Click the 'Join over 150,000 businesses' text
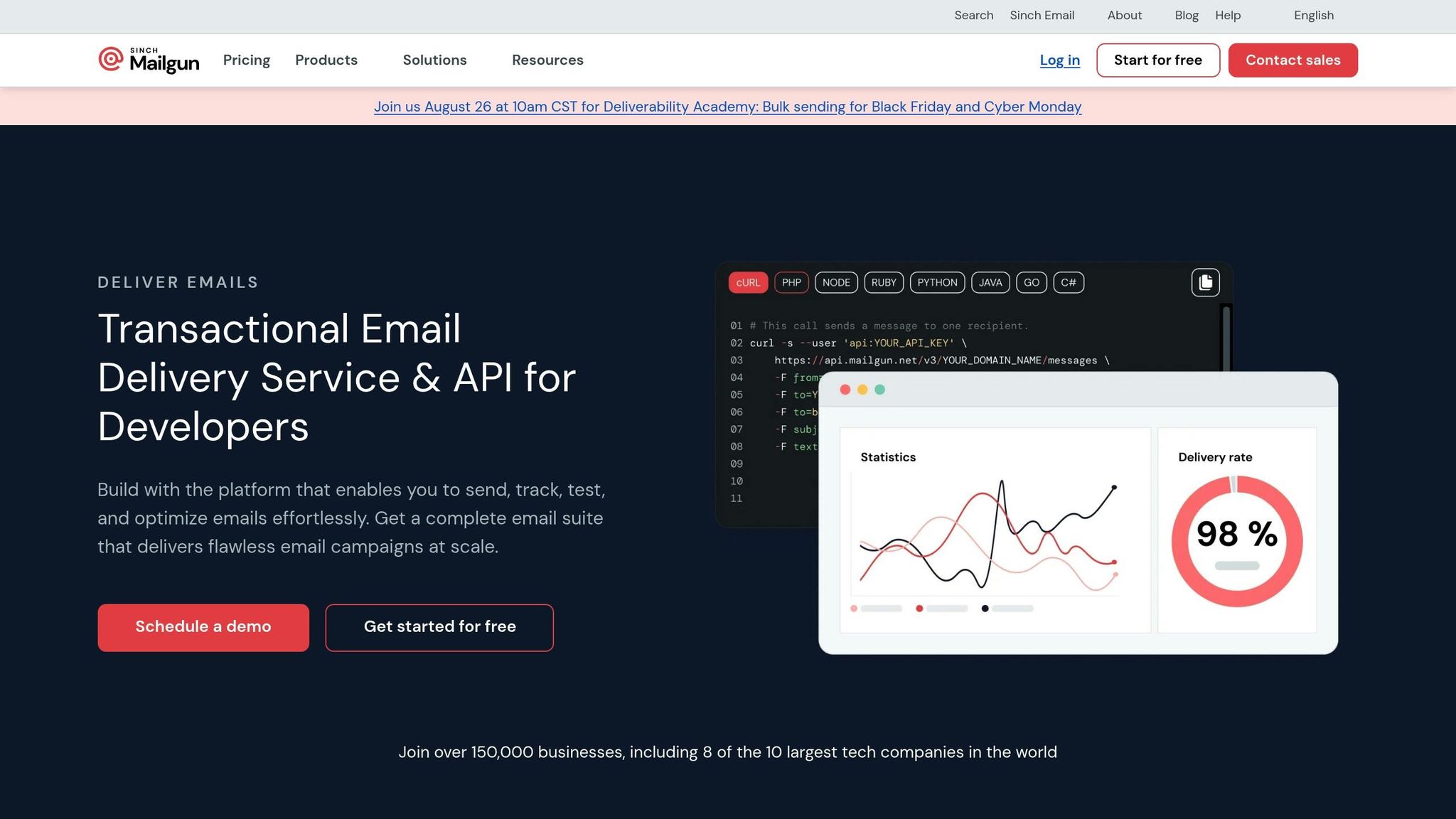This screenshot has height=819, width=1456. (727, 752)
